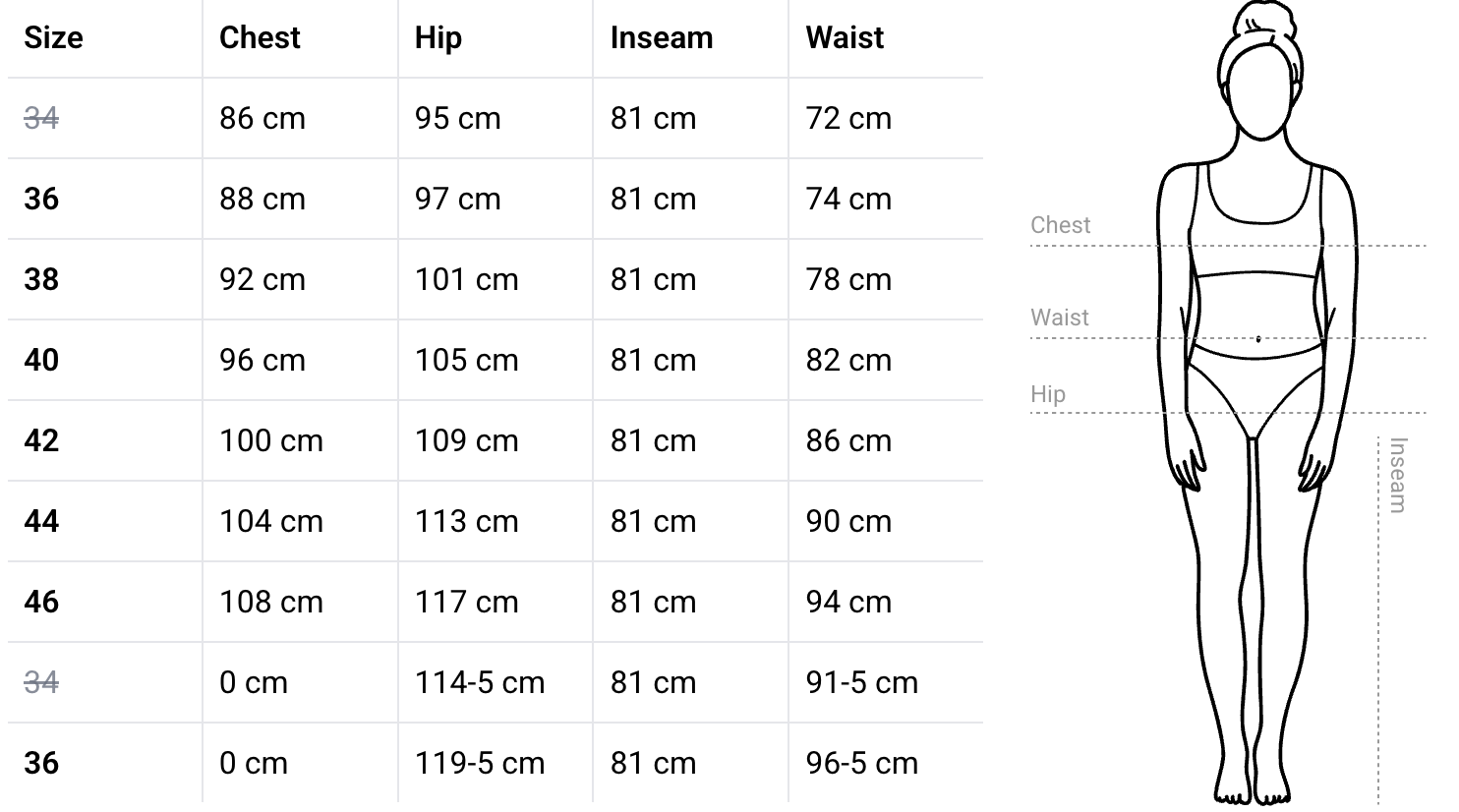Image resolution: width=1459 pixels, height=812 pixels.
Task: Click the Chest label on body diagram
Action: [x=1060, y=225]
